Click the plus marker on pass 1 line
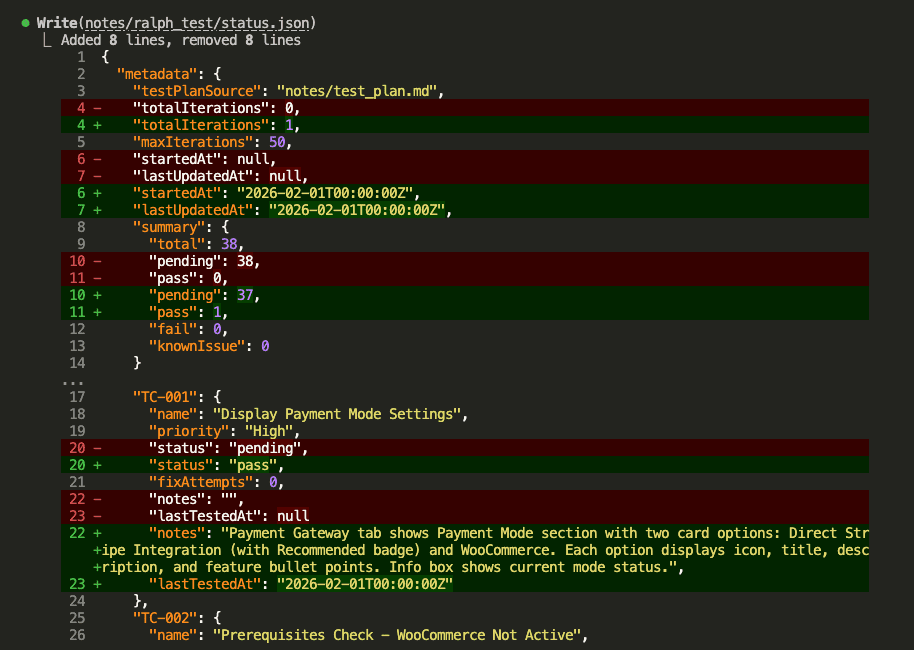The image size is (914, 650). point(97,311)
